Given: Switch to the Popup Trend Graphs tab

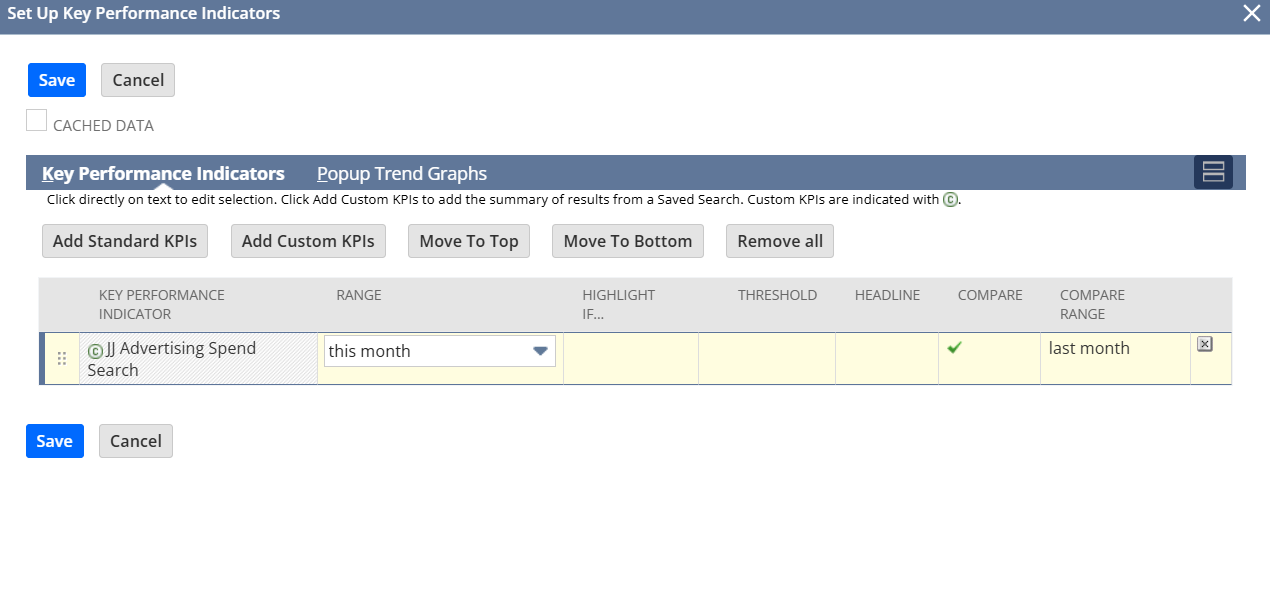Looking at the screenshot, I should (x=401, y=173).
